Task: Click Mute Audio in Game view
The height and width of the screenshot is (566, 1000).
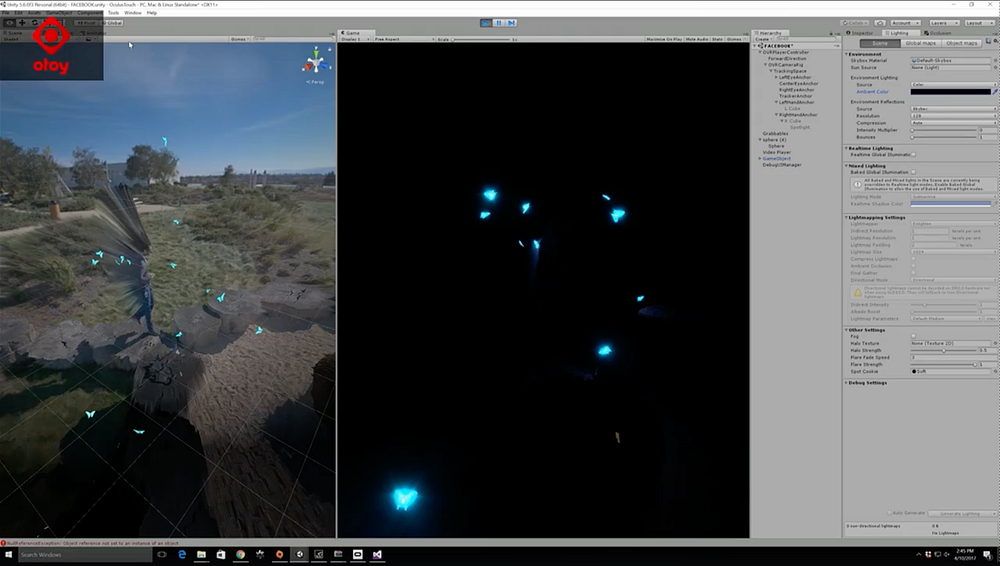Action: pyautogui.click(x=697, y=40)
